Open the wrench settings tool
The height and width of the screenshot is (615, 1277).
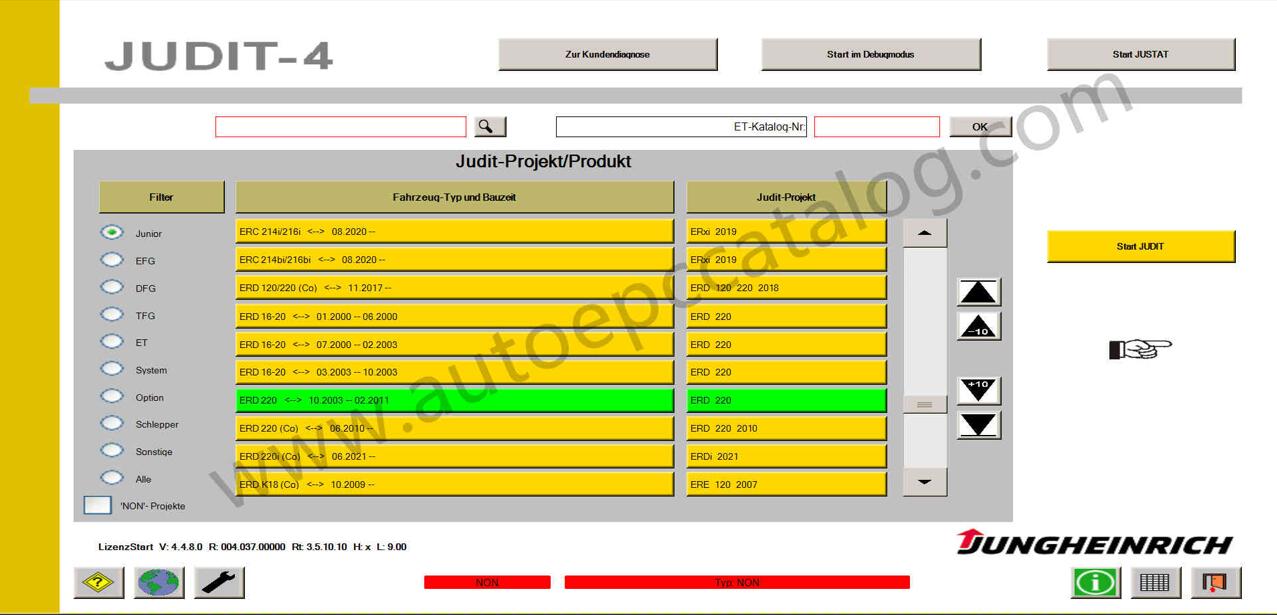point(220,582)
